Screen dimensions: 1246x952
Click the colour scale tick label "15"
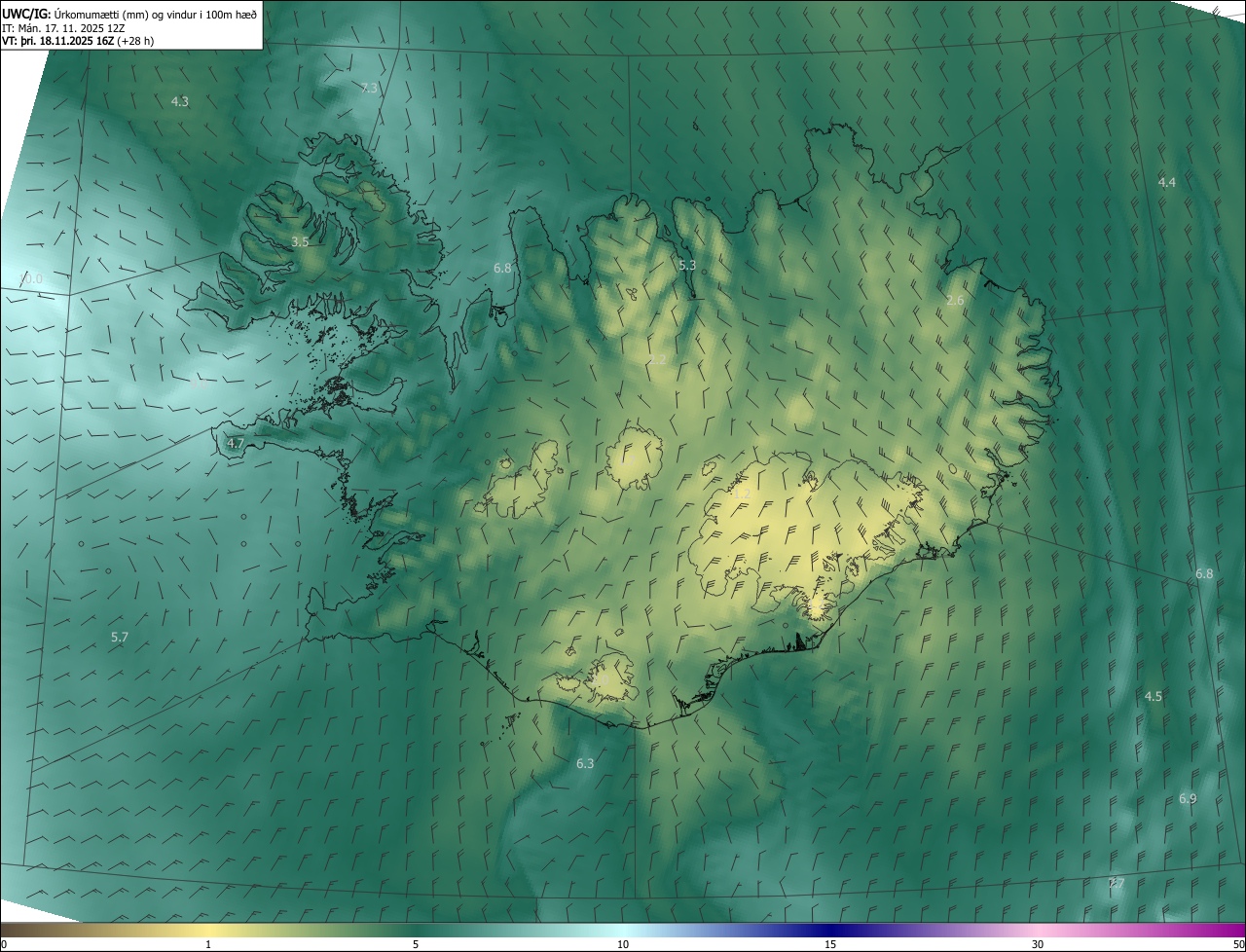(x=830, y=944)
